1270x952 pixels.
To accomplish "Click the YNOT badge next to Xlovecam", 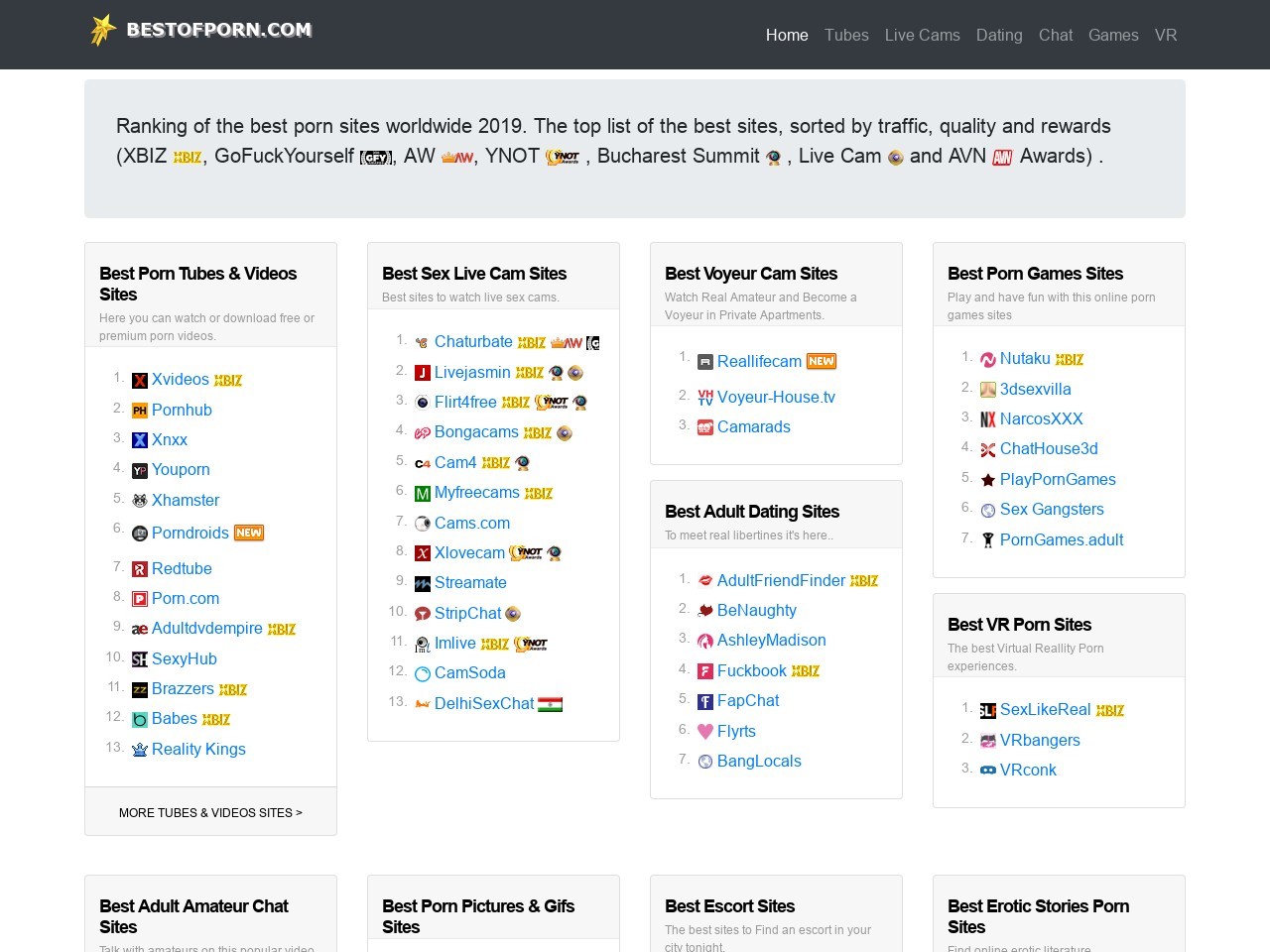I will coord(526,553).
